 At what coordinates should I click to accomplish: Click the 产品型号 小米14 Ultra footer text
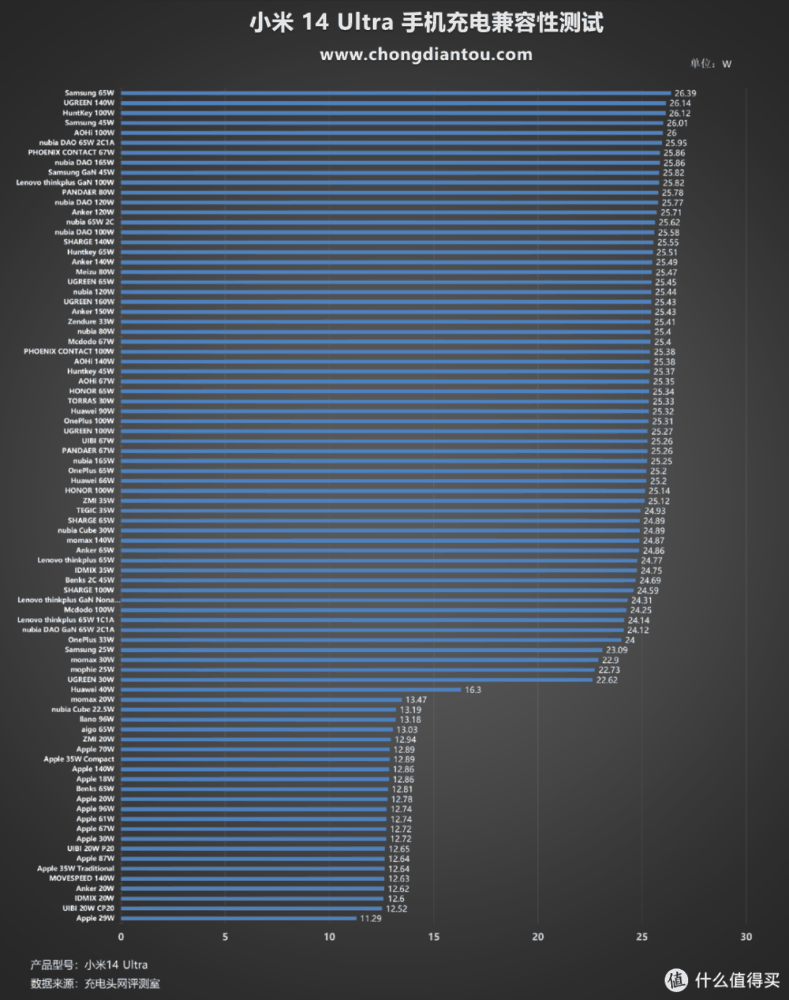[x=89, y=965]
